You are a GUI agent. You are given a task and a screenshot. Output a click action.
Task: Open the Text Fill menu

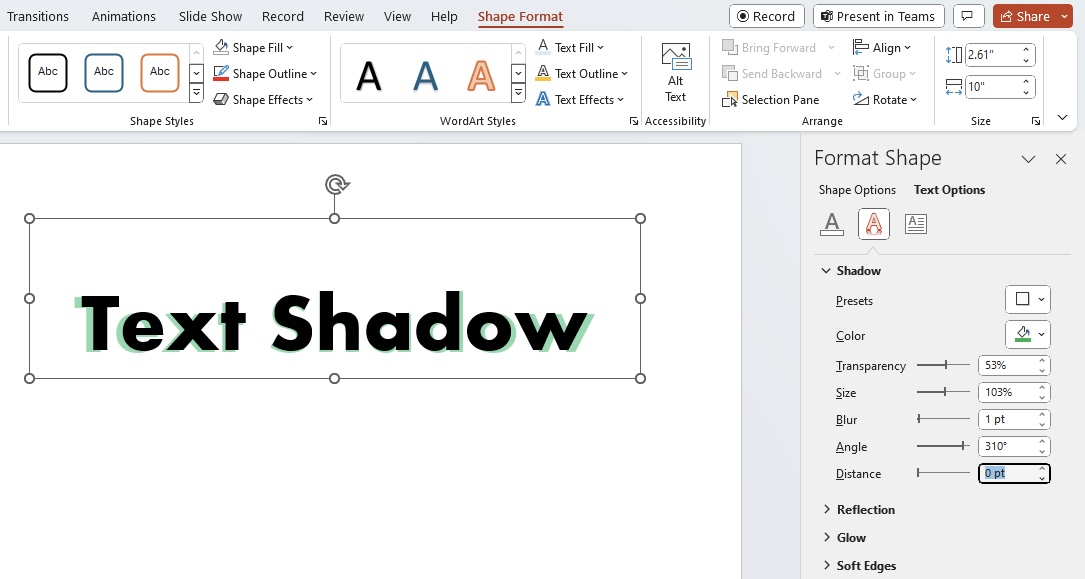(x=571, y=48)
